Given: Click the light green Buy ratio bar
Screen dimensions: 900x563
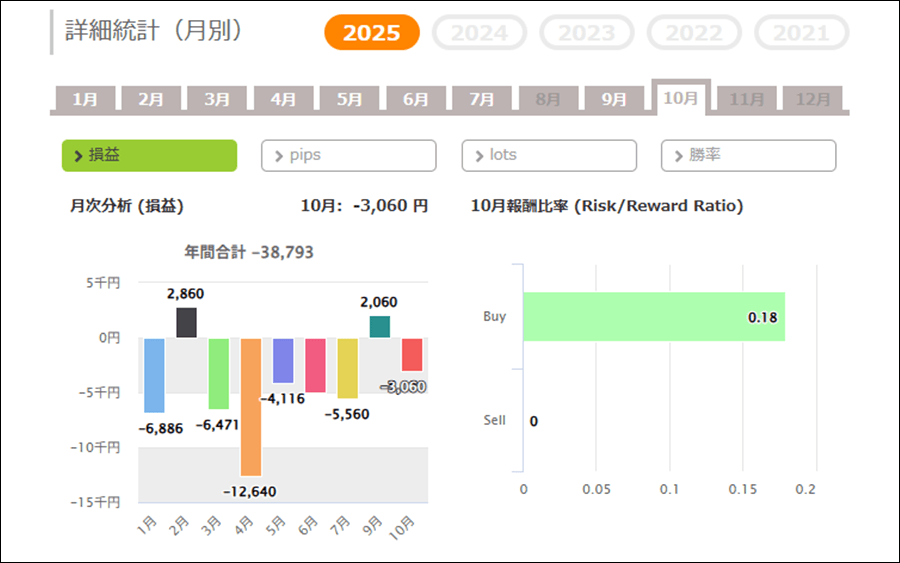Looking at the screenshot, I should (x=653, y=317).
